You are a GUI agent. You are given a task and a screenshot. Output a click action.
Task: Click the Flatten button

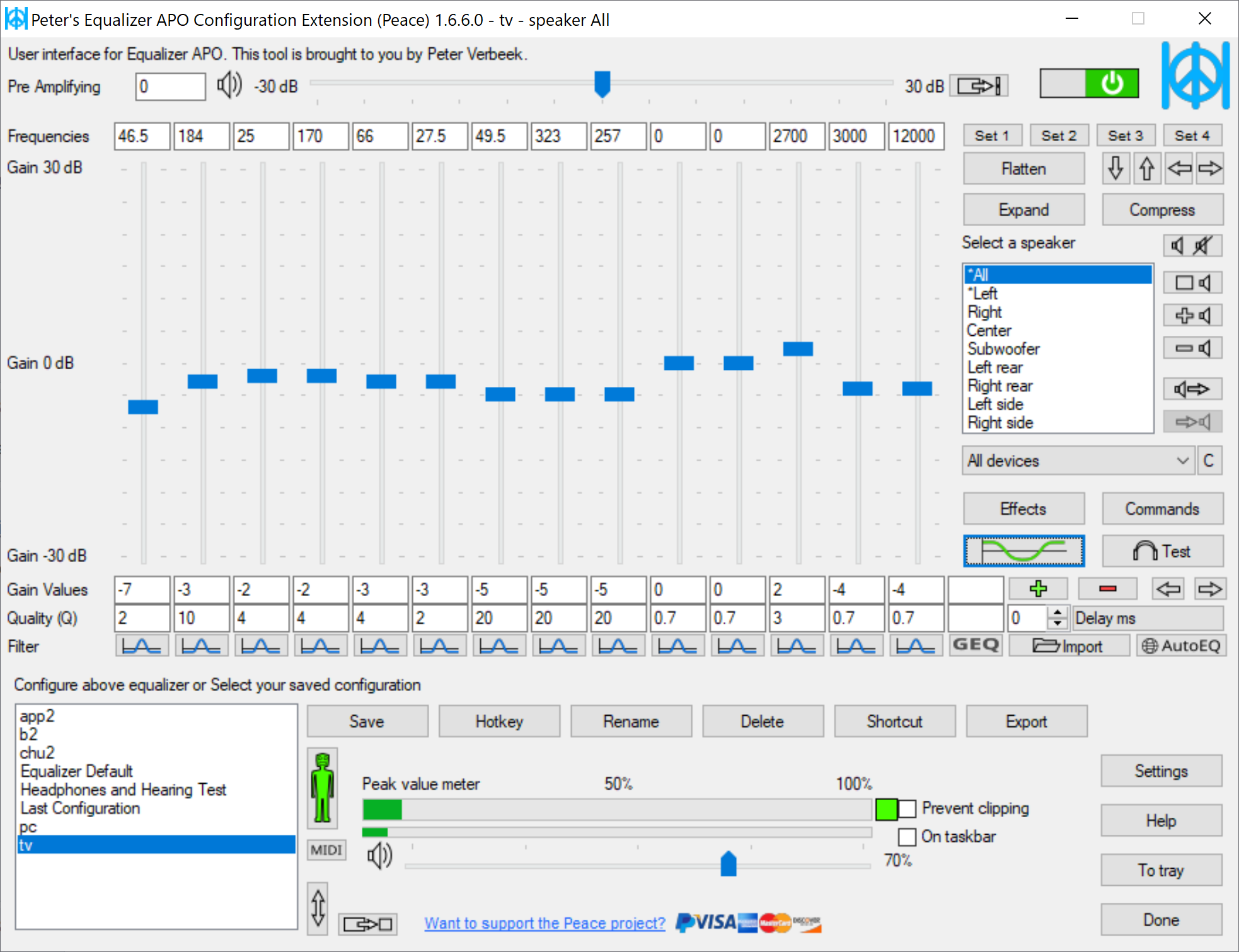(x=1023, y=169)
